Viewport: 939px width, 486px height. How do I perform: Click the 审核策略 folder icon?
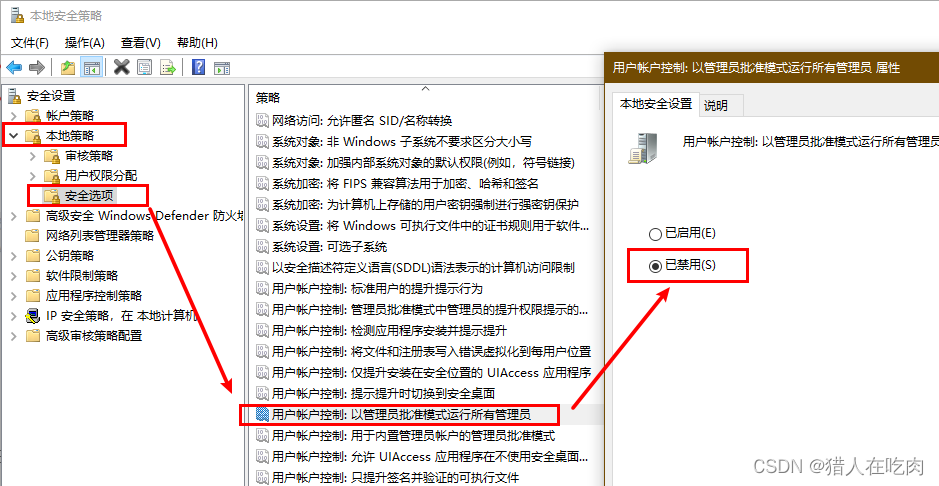52,156
